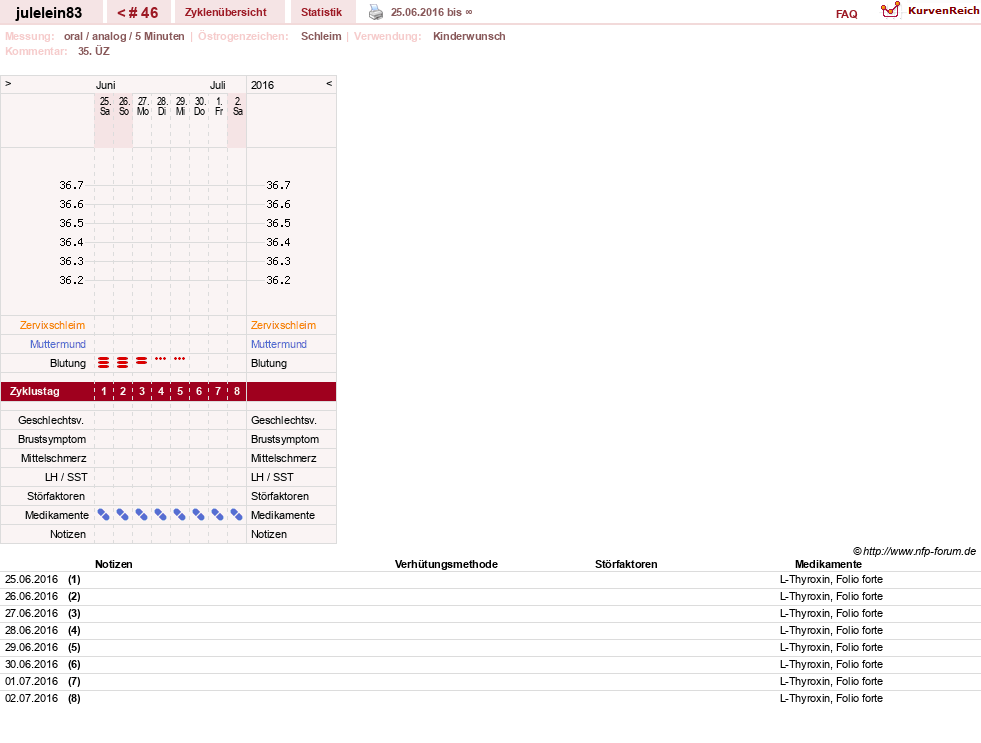This screenshot has height=743, width=981.
Task: Click the < arrow at chart top right
Action: point(329,83)
